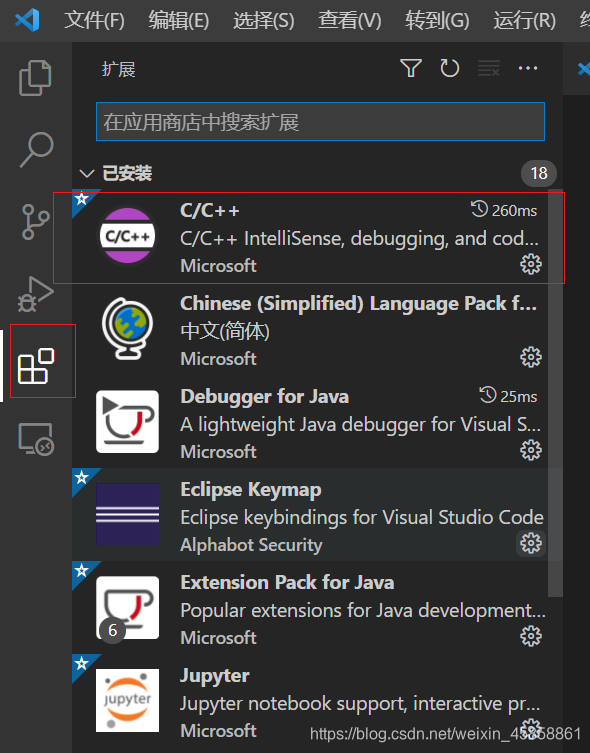The image size is (590, 753).
Task: Click the Jupyter extension logo
Action: click(x=127, y=701)
